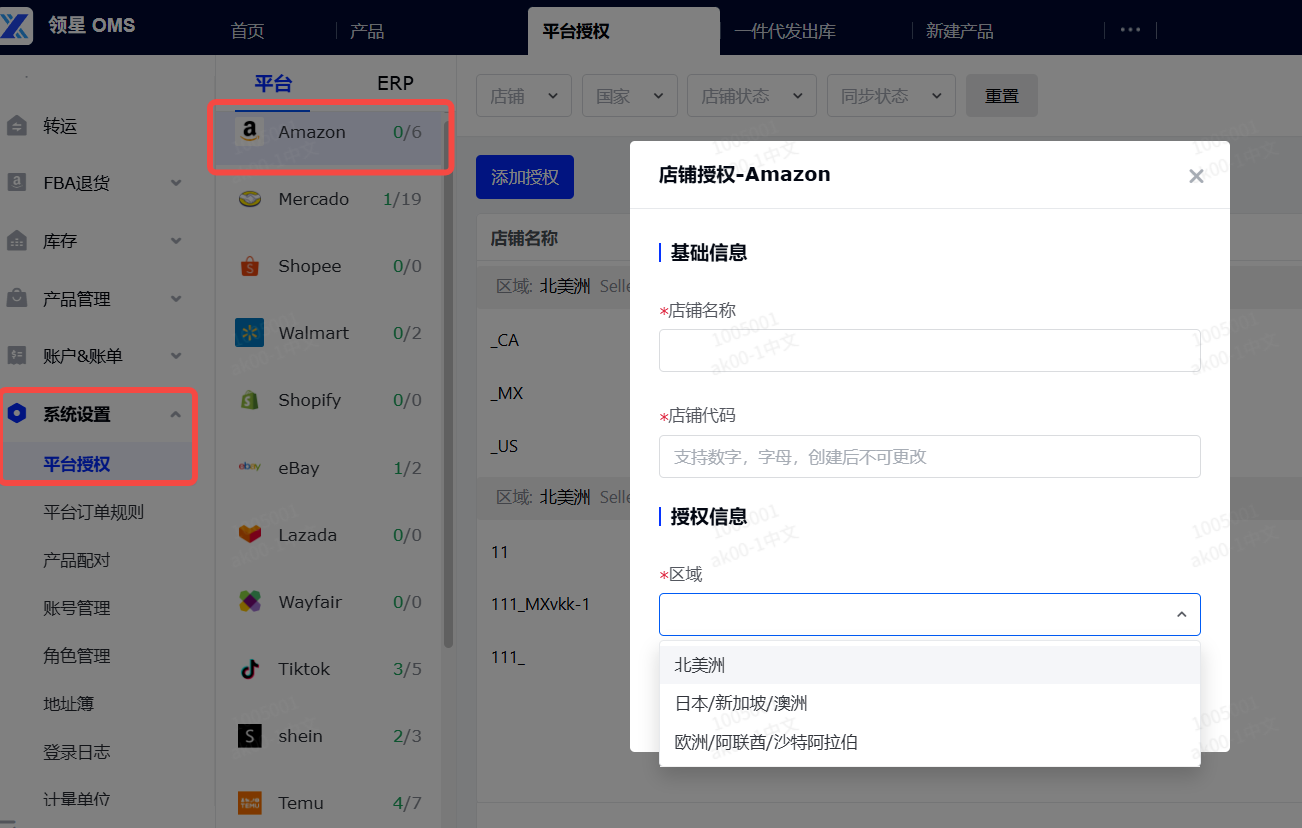Select the Temu platform logo
This screenshot has width=1302, height=828.
[x=250, y=803]
